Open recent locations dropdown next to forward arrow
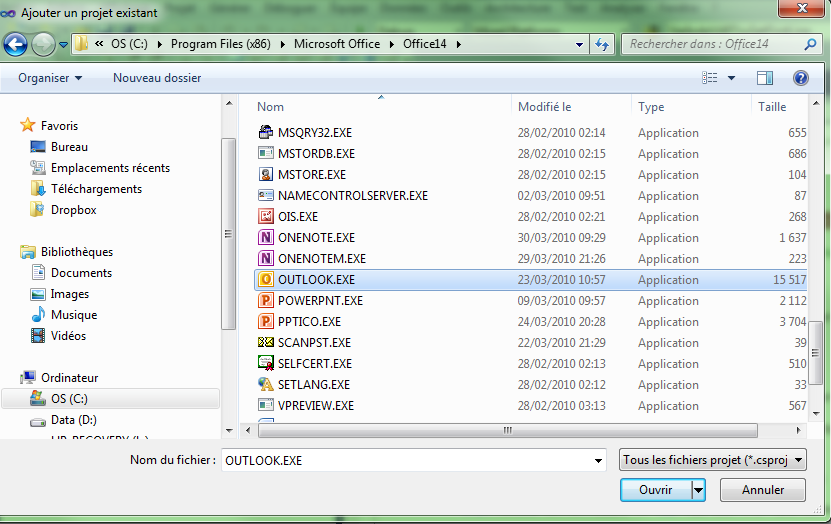 point(63,45)
